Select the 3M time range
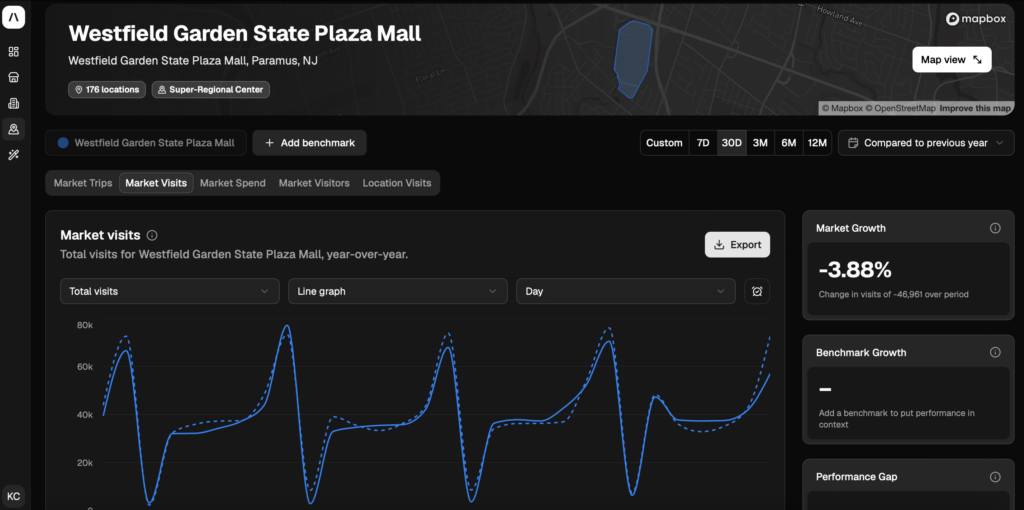The width and height of the screenshot is (1024, 510). tap(760, 142)
